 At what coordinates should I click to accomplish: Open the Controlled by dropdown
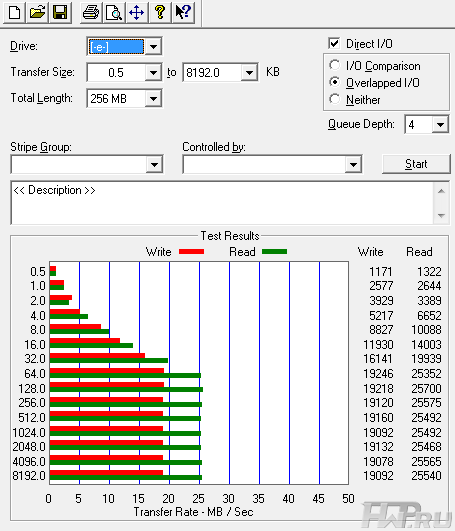pos(353,165)
